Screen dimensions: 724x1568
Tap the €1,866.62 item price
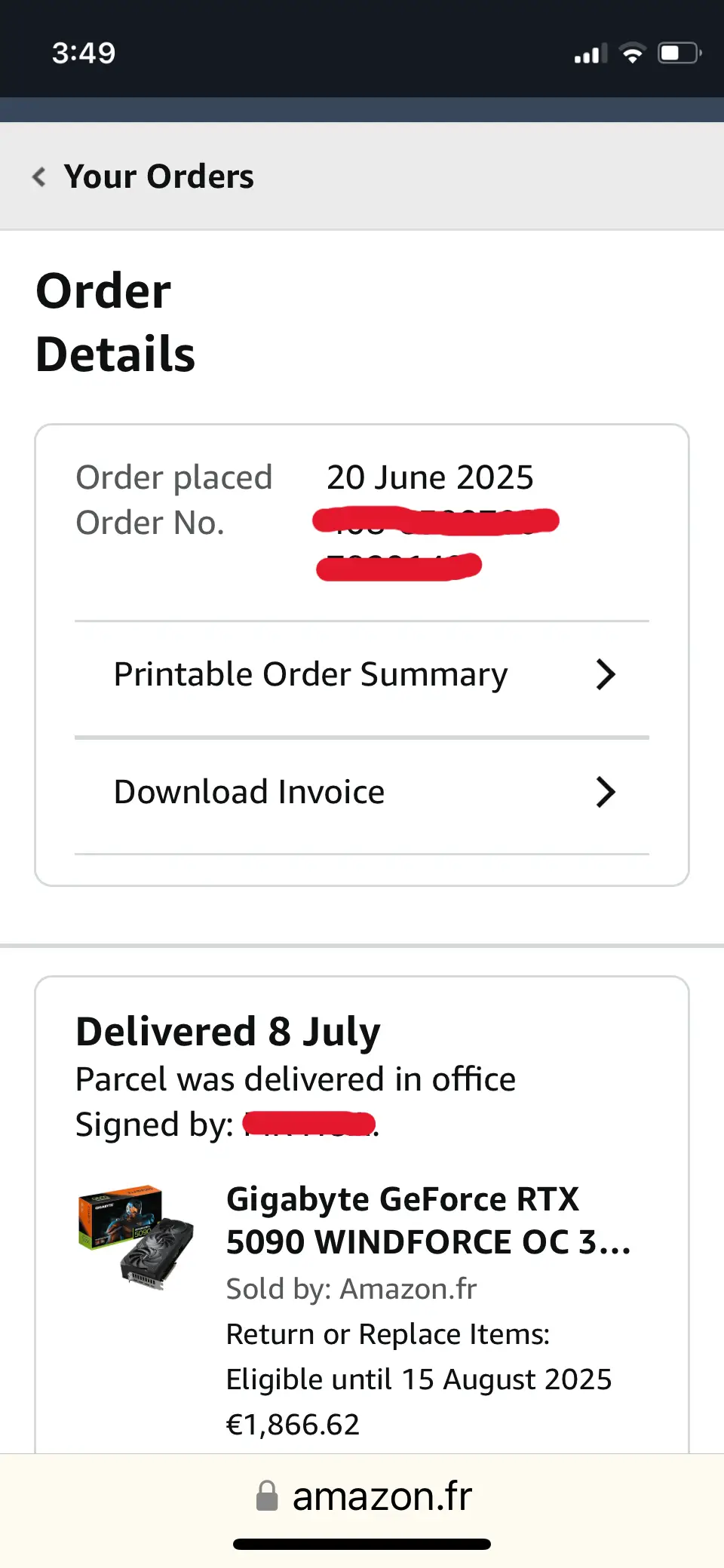coord(293,1425)
